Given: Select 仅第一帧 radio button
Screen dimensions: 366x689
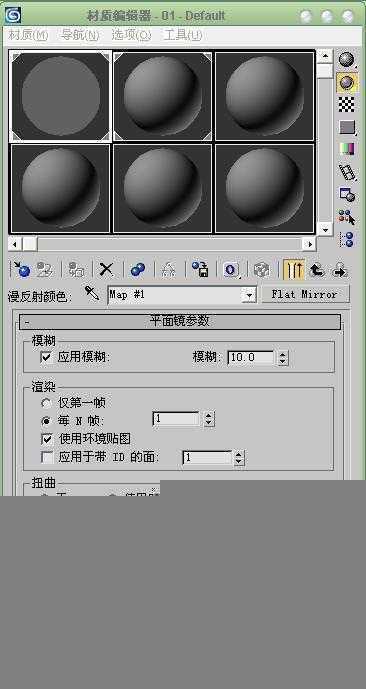Looking at the screenshot, I should click(46, 403).
